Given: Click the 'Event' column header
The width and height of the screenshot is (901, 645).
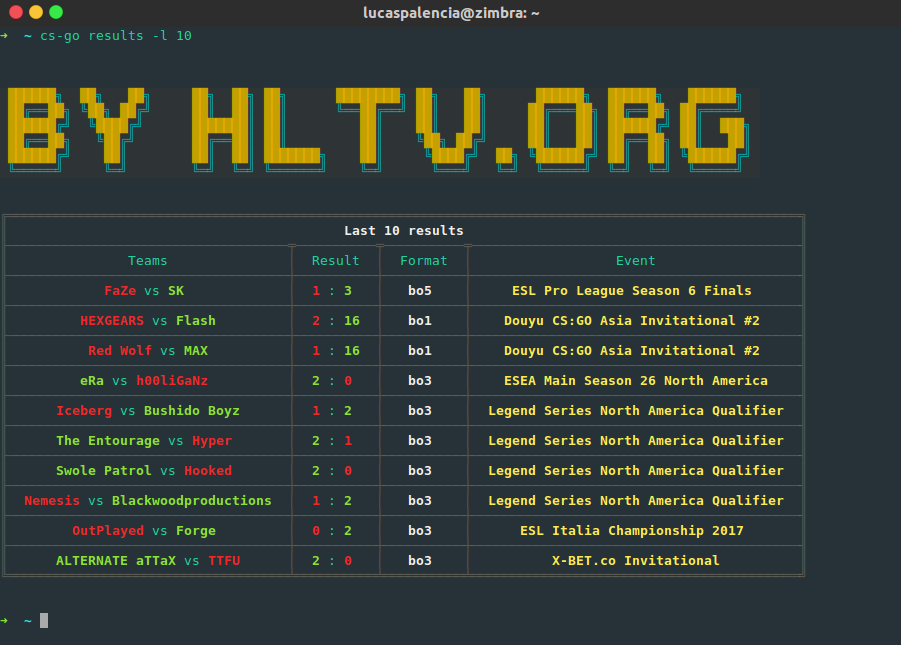Looking at the screenshot, I should (635, 260).
